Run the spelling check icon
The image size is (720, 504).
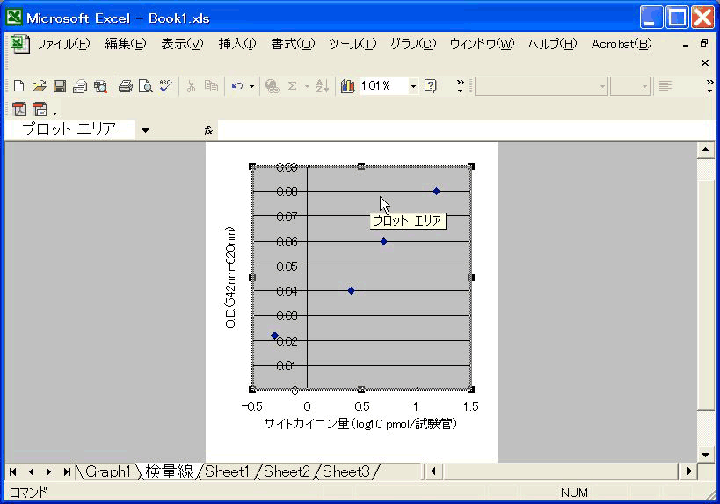tap(164, 87)
